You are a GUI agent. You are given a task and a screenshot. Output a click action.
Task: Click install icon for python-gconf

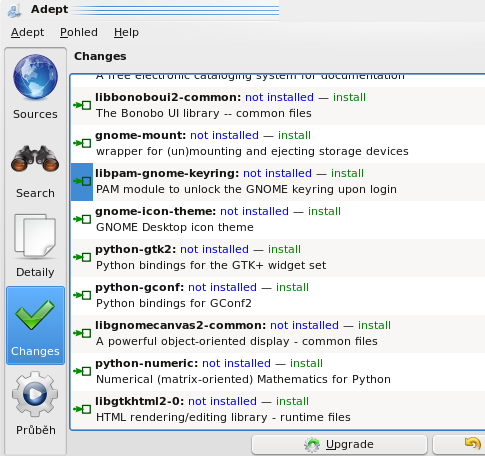point(82,295)
